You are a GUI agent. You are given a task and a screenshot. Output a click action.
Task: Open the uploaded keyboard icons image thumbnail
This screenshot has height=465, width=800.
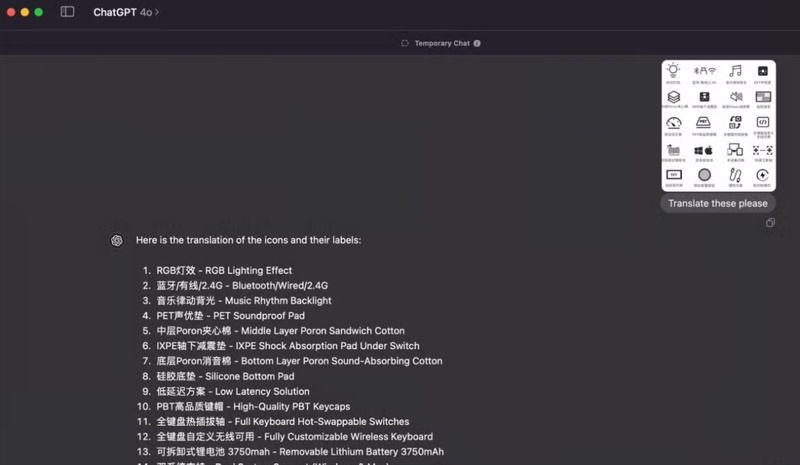tap(718, 126)
